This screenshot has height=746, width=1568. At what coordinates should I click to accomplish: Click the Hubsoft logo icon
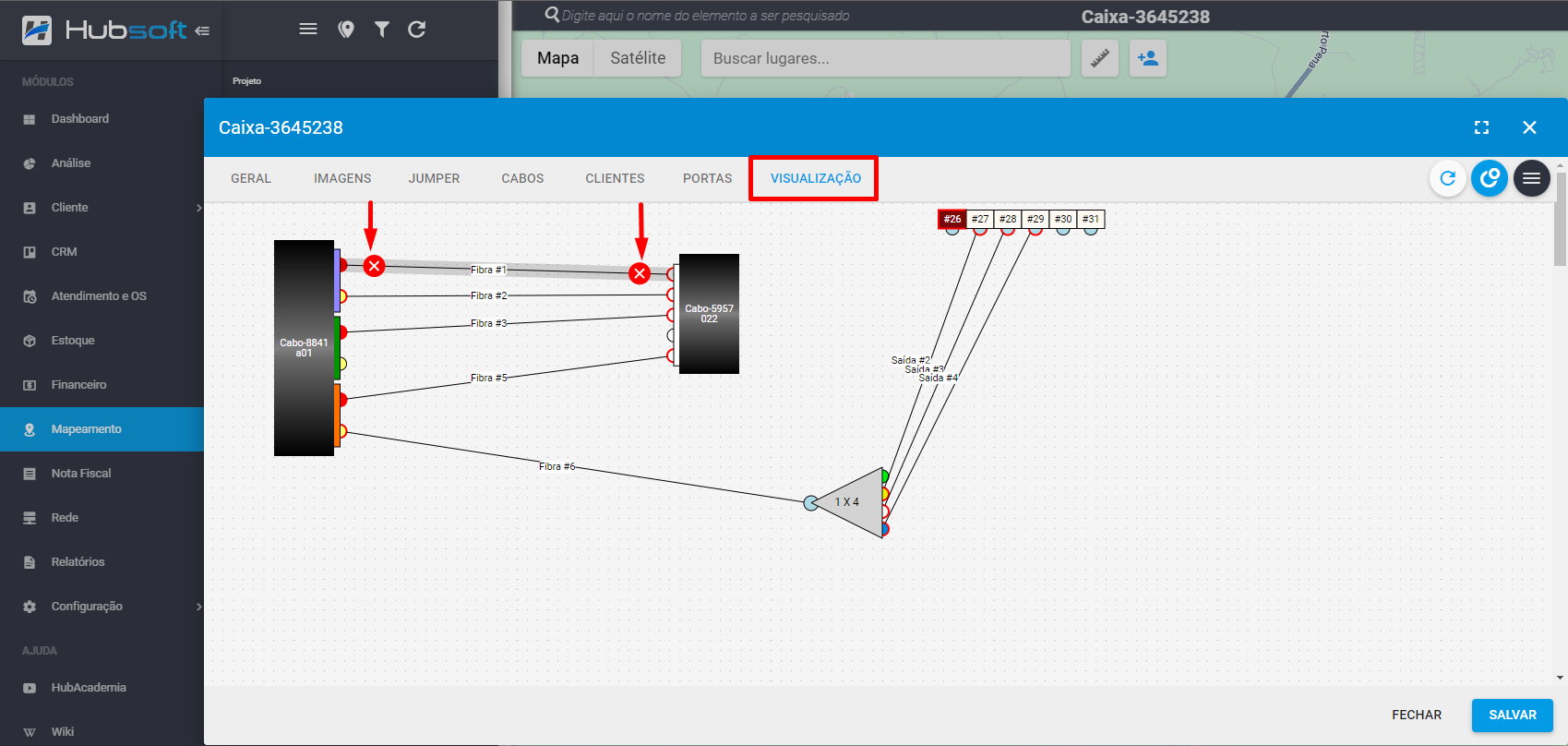click(37, 30)
